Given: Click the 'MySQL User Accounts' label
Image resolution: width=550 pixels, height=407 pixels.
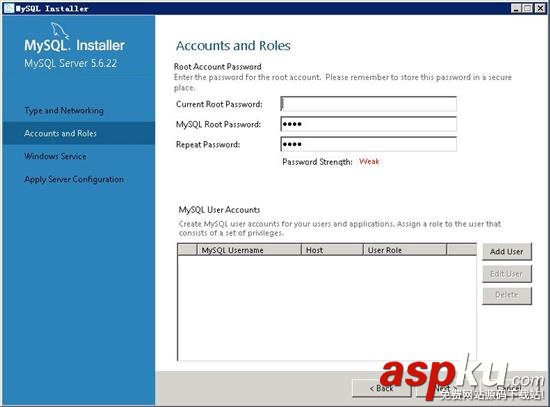Looking at the screenshot, I should pos(219,210).
